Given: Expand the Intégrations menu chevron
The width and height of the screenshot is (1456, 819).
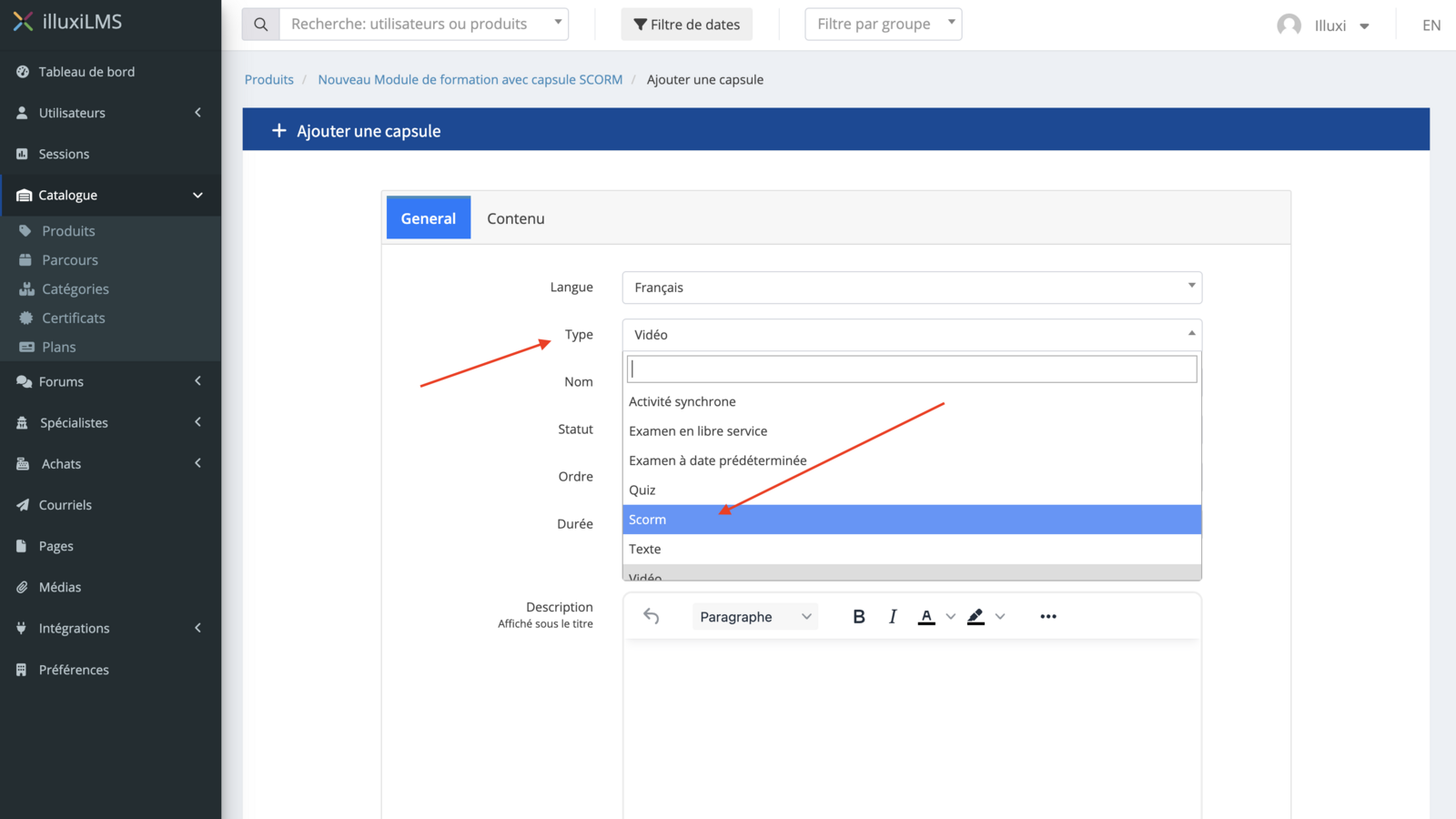Looking at the screenshot, I should point(197,628).
